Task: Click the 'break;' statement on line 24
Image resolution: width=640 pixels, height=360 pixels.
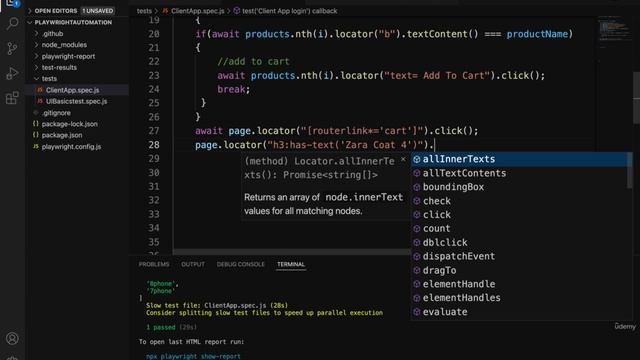Action: point(233,89)
